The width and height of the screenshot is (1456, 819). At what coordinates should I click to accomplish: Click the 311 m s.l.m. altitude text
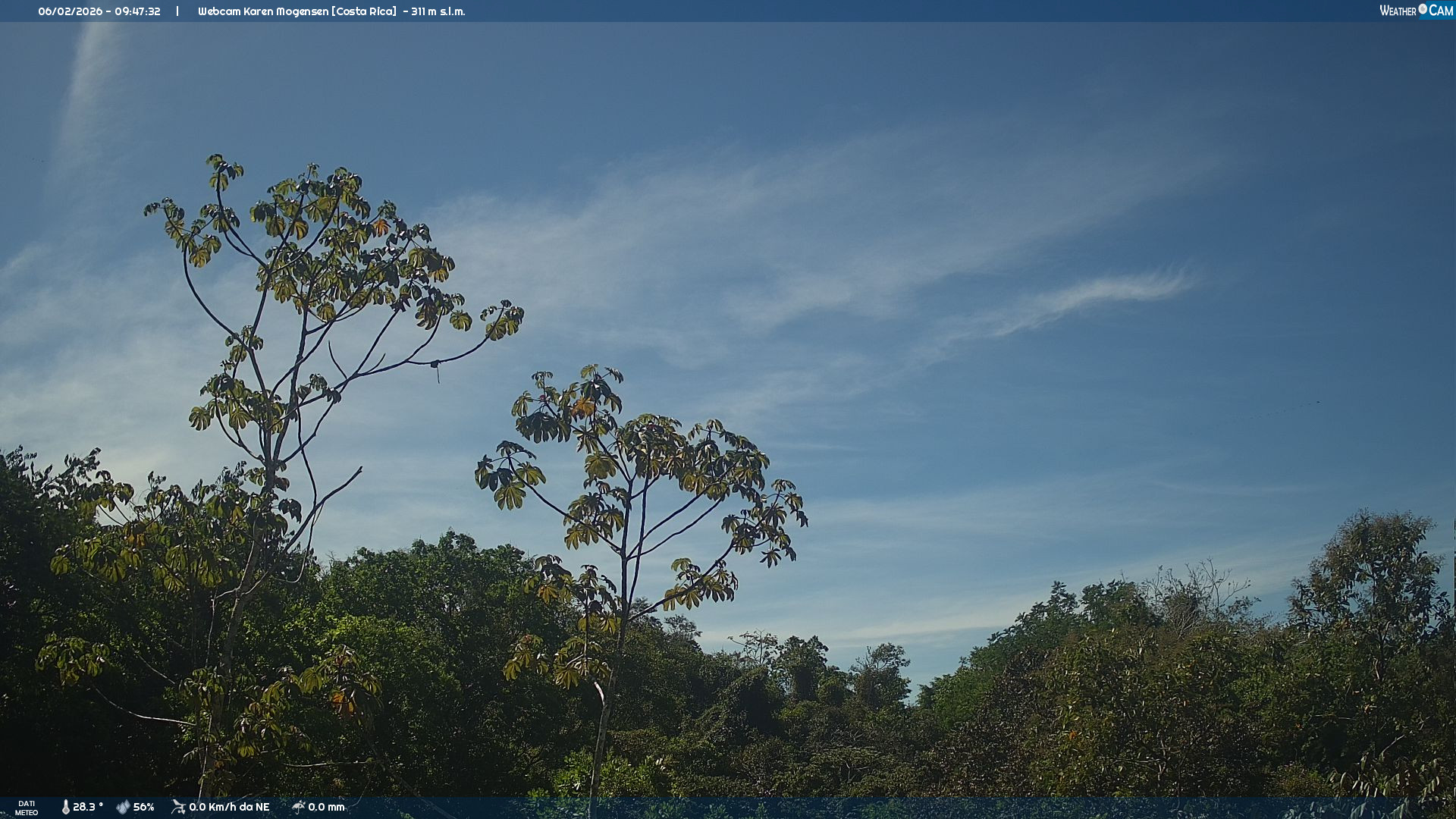438,11
